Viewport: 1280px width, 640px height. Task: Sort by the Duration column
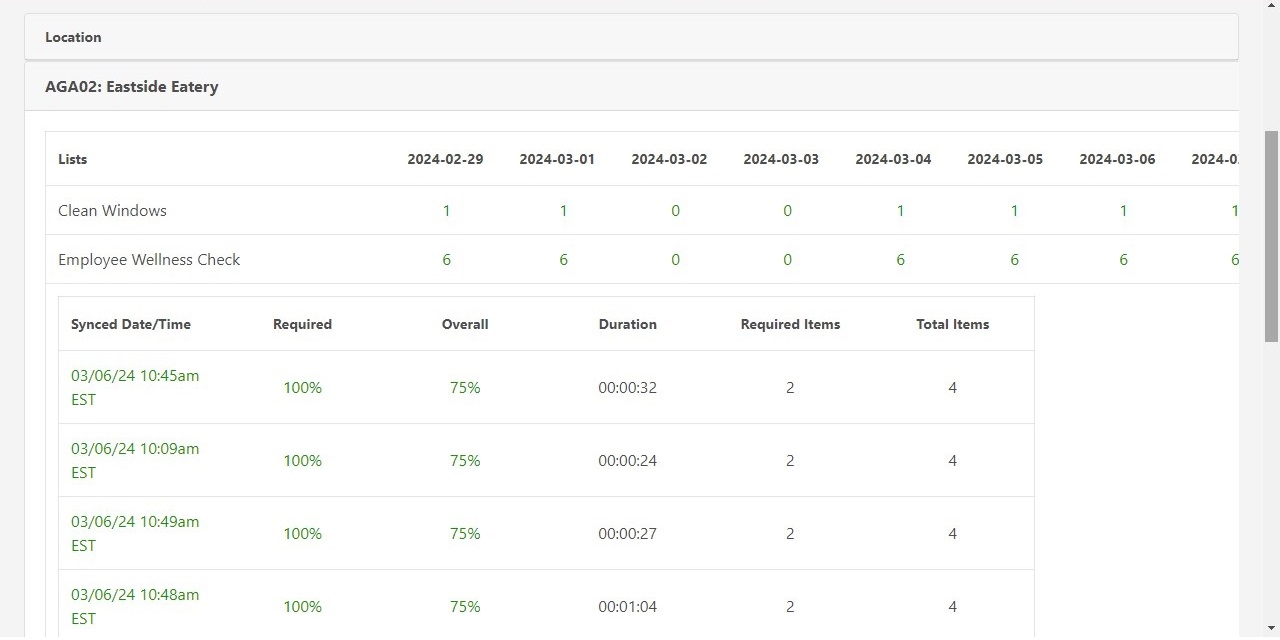click(627, 324)
